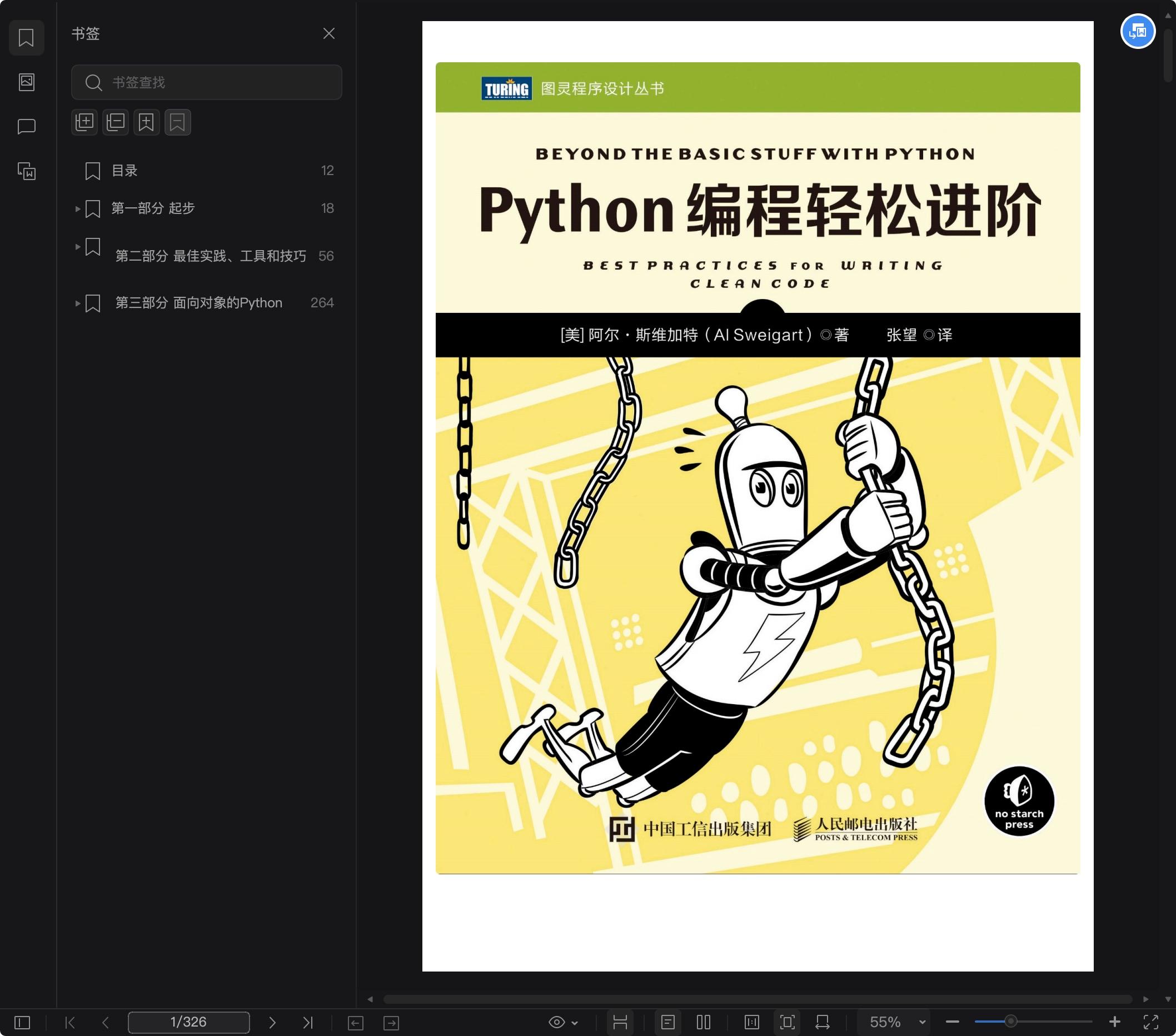Toggle the sidebar panel button in status bar
This screenshot has height=1036, width=1176.
coord(22,1022)
